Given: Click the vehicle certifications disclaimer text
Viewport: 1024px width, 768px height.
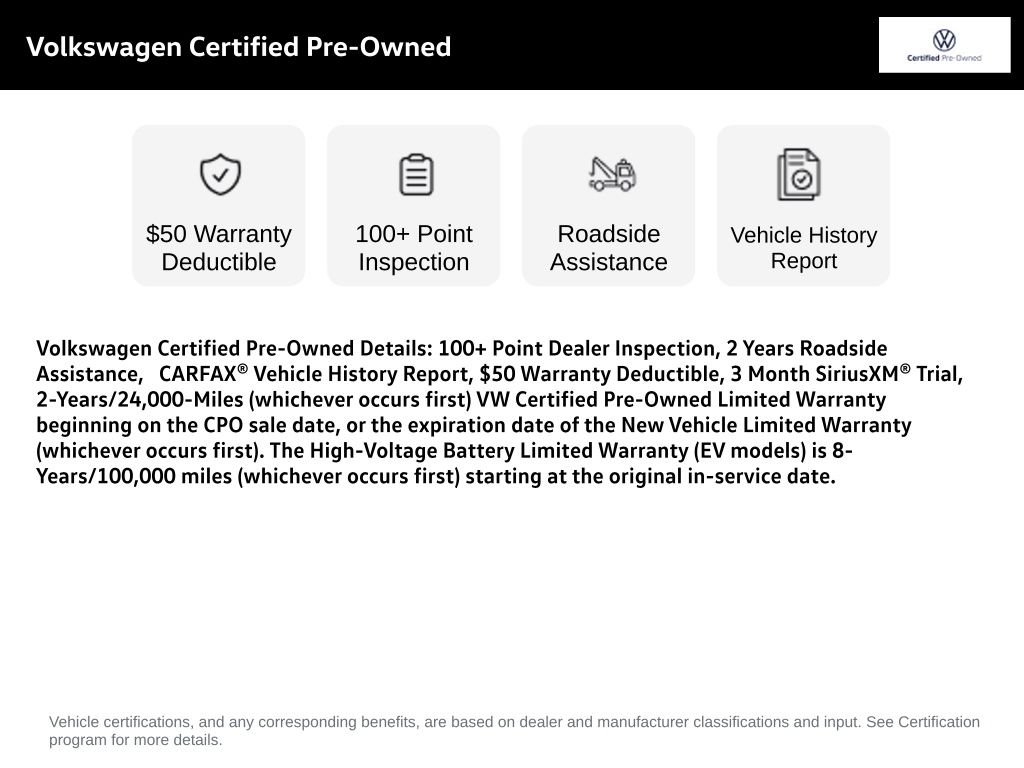Looking at the screenshot, I should 514,731.
